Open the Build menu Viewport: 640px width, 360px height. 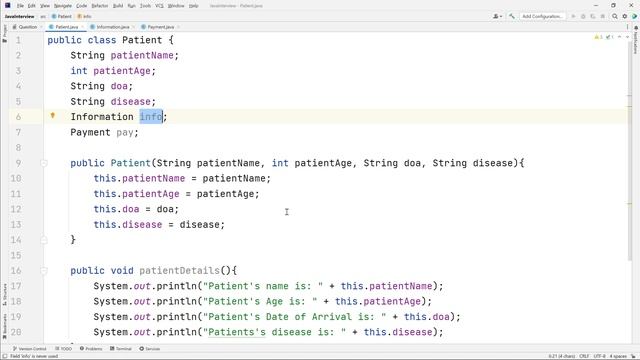coord(118,6)
